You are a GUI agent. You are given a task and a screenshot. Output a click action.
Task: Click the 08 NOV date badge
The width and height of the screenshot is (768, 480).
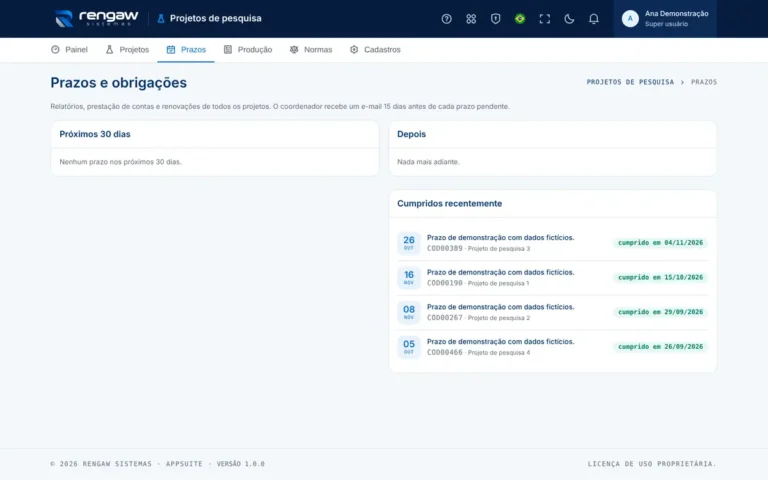pyautogui.click(x=408, y=312)
